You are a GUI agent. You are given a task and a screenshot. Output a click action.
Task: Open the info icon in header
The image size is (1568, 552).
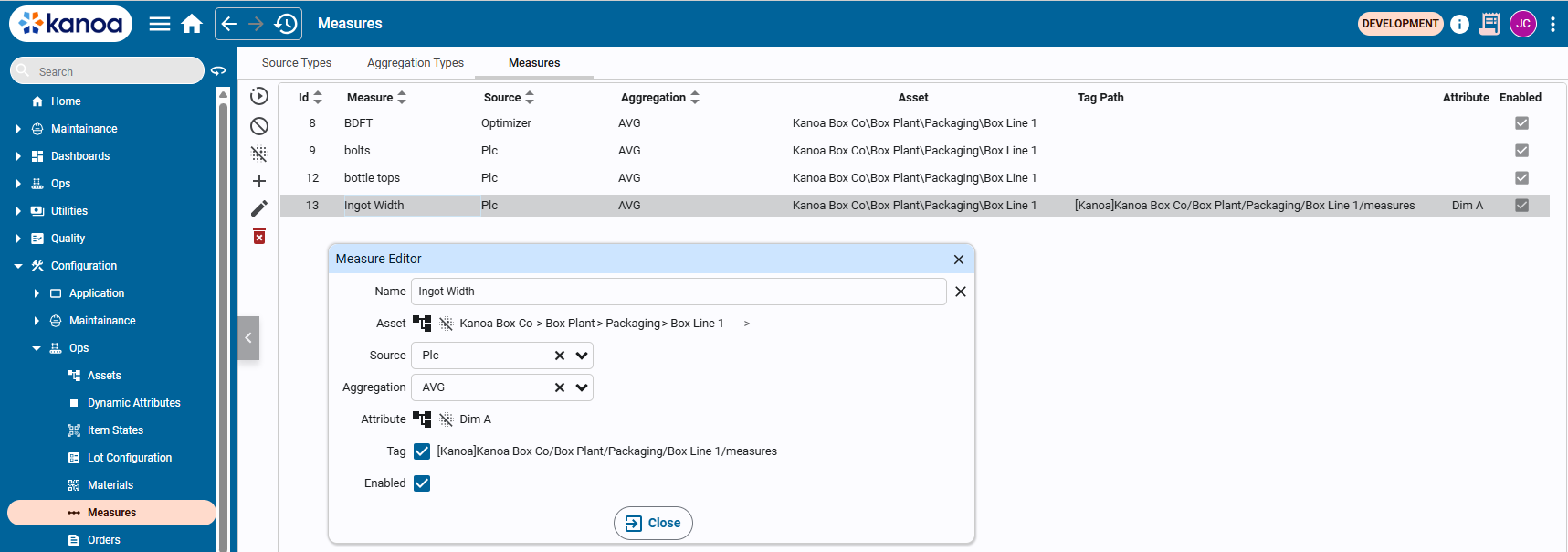pos(1459,24)
